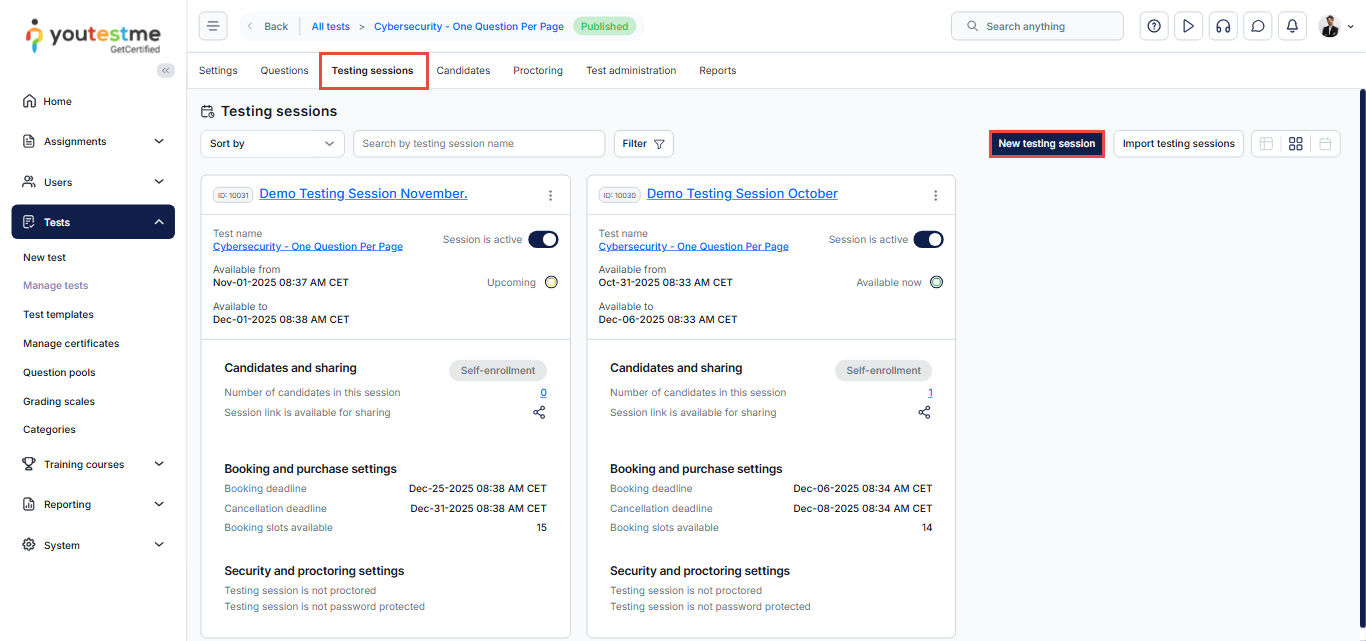This screenshot has width=1366, height=641.
Task: Click share icon for November session
Action: tap(539, 412)
